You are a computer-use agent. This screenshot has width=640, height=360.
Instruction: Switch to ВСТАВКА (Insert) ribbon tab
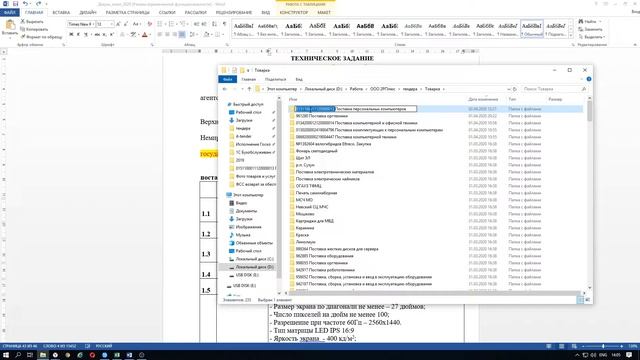pyautogui.click(x=61, y=13)
